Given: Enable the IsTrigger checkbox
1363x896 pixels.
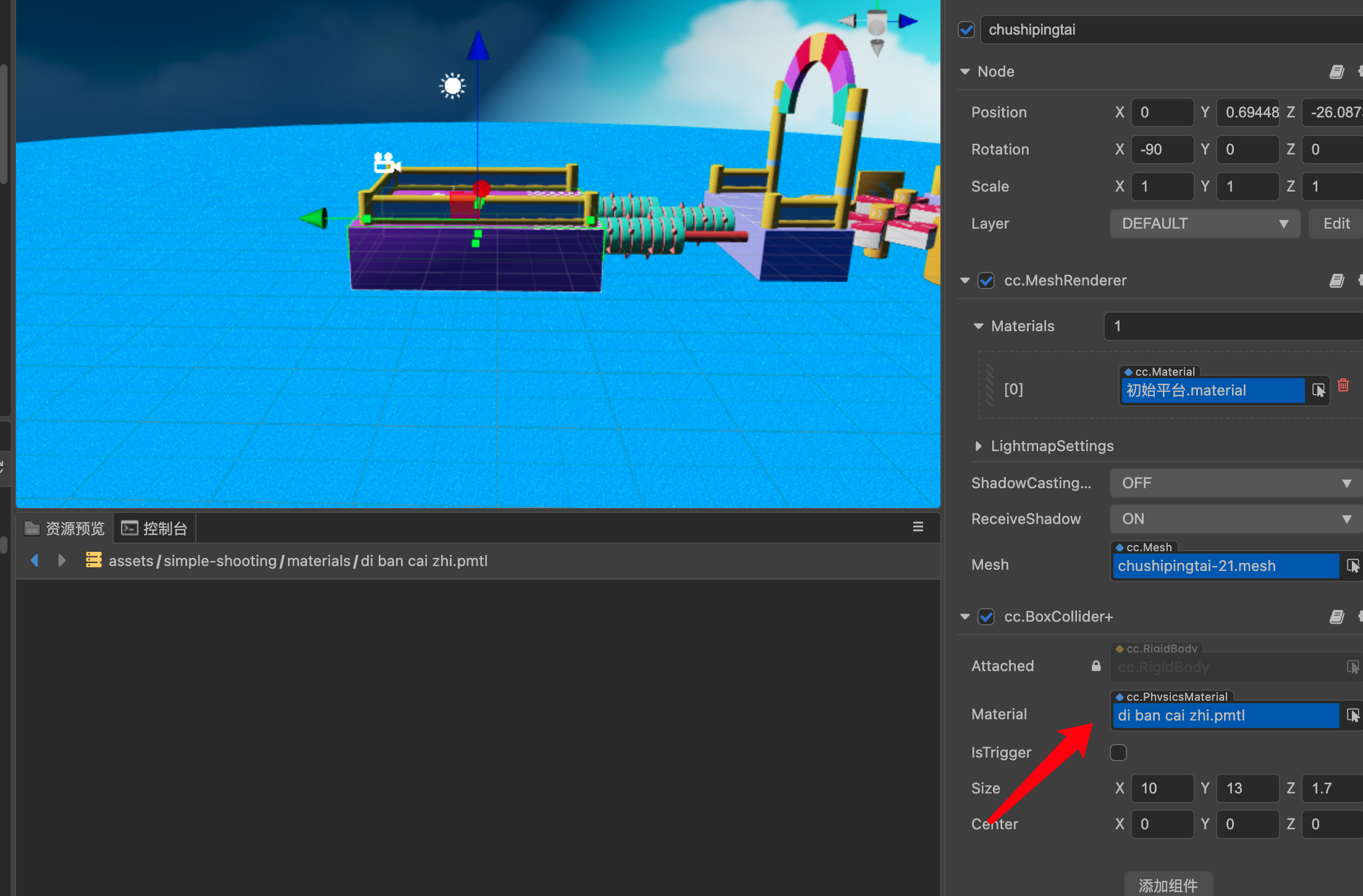Looking at the screenshot, I should 1118,753.
